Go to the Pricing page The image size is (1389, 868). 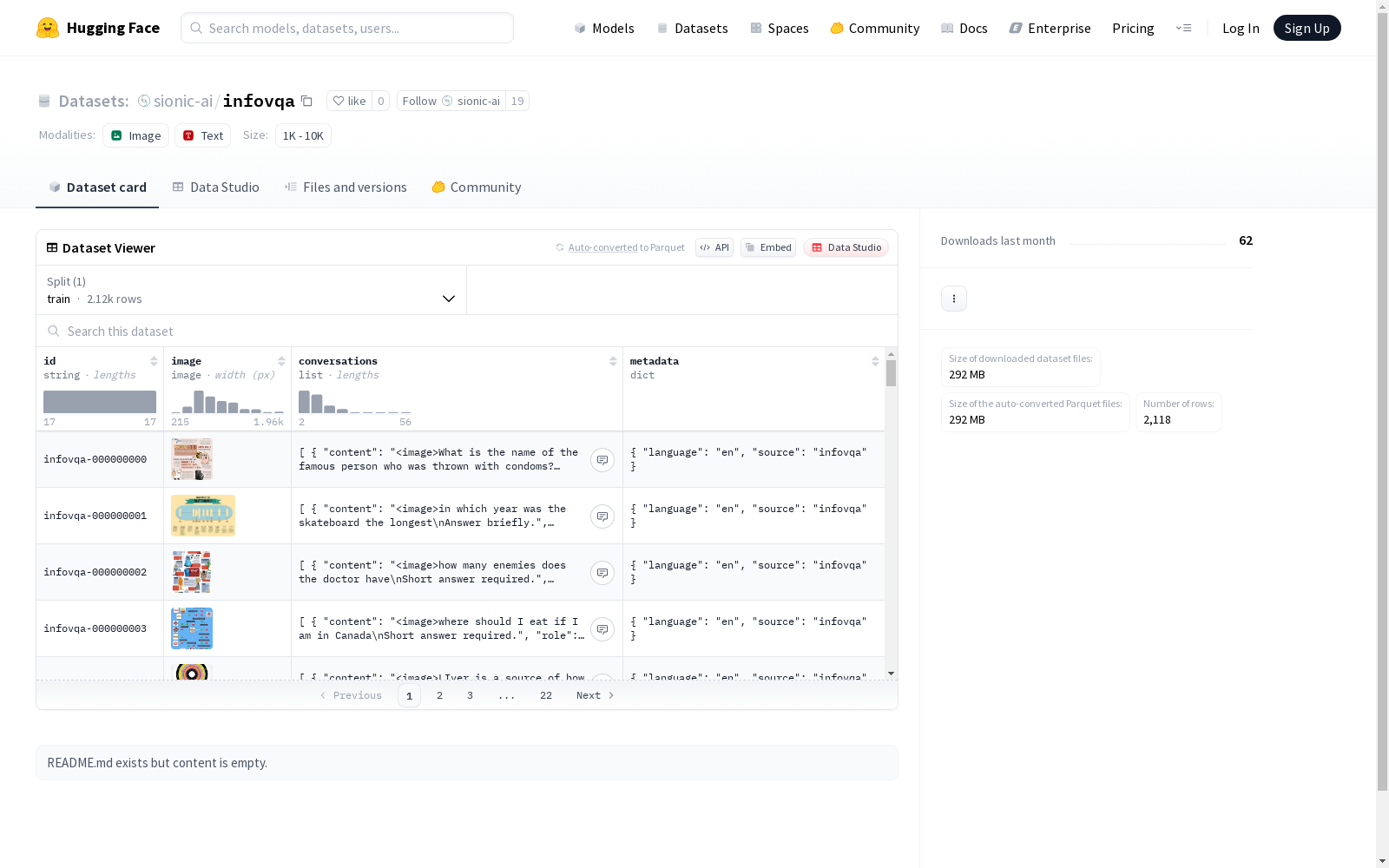pos(1133,28)
